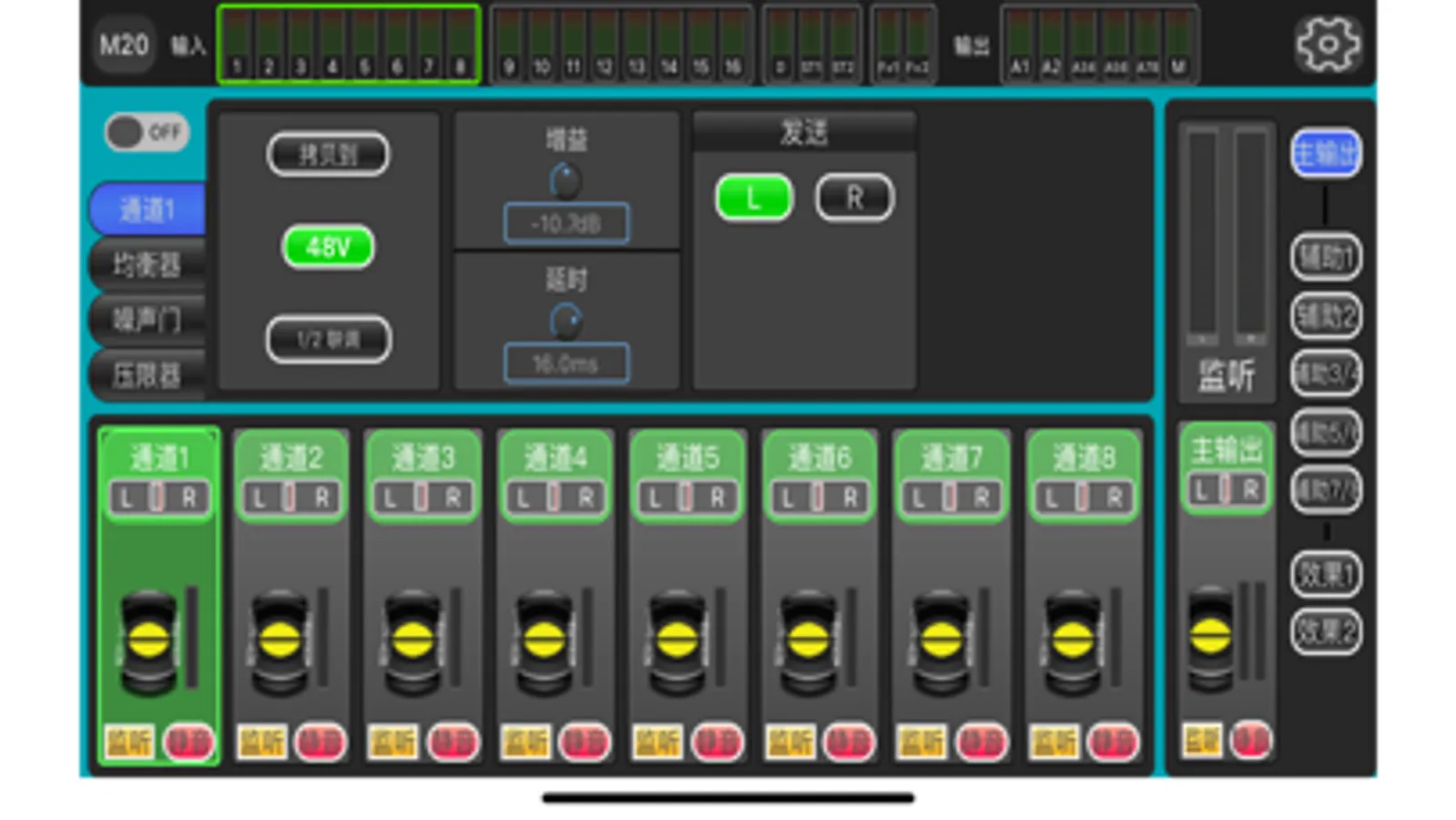Turn the 增益 gain knob
1456x820 pixels.
tap(565, 181)
